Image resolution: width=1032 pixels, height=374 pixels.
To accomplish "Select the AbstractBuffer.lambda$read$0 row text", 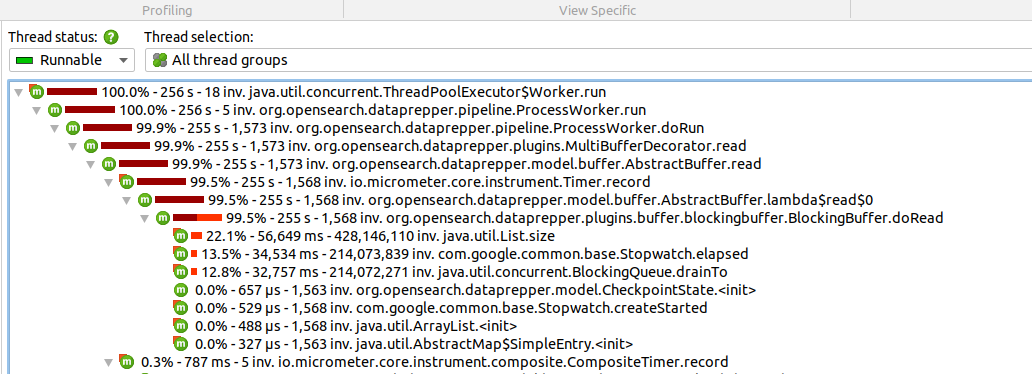I will click(540, 200).
